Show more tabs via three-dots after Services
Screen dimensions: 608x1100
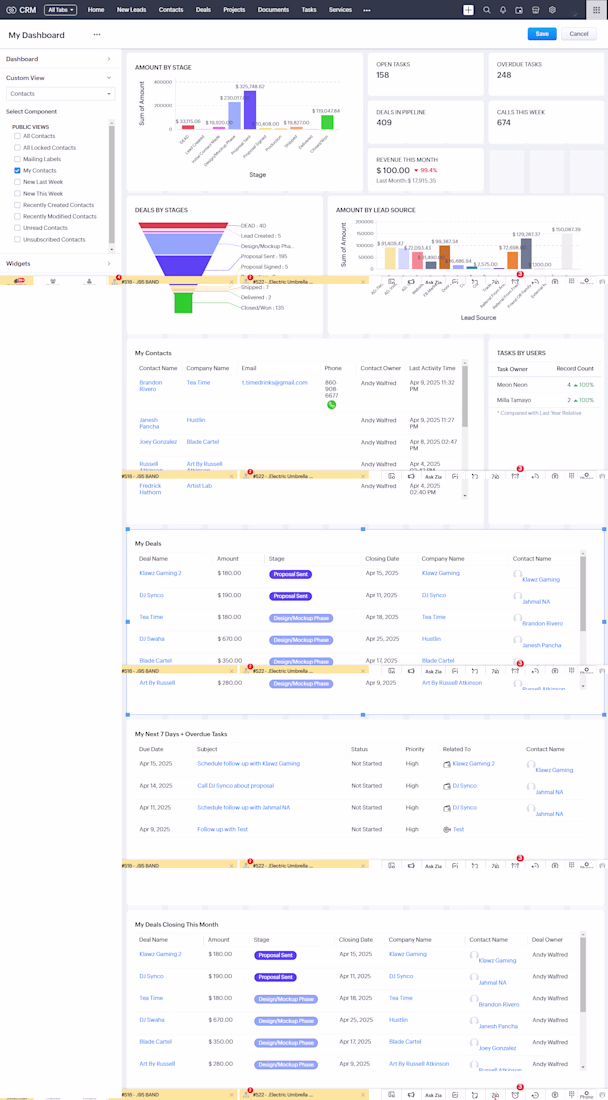click(x=367, y=11)
